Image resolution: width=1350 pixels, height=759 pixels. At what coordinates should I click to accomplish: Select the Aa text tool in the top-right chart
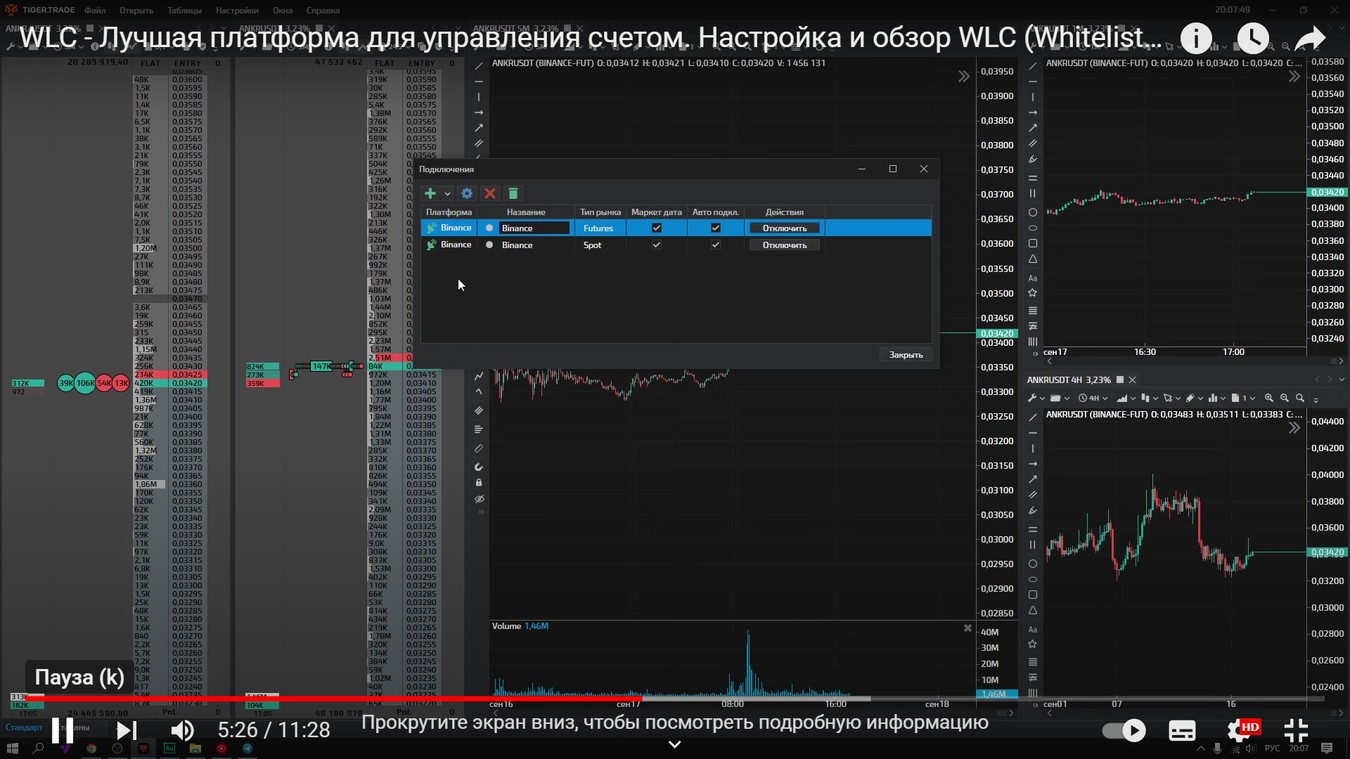click(1033, 278)
